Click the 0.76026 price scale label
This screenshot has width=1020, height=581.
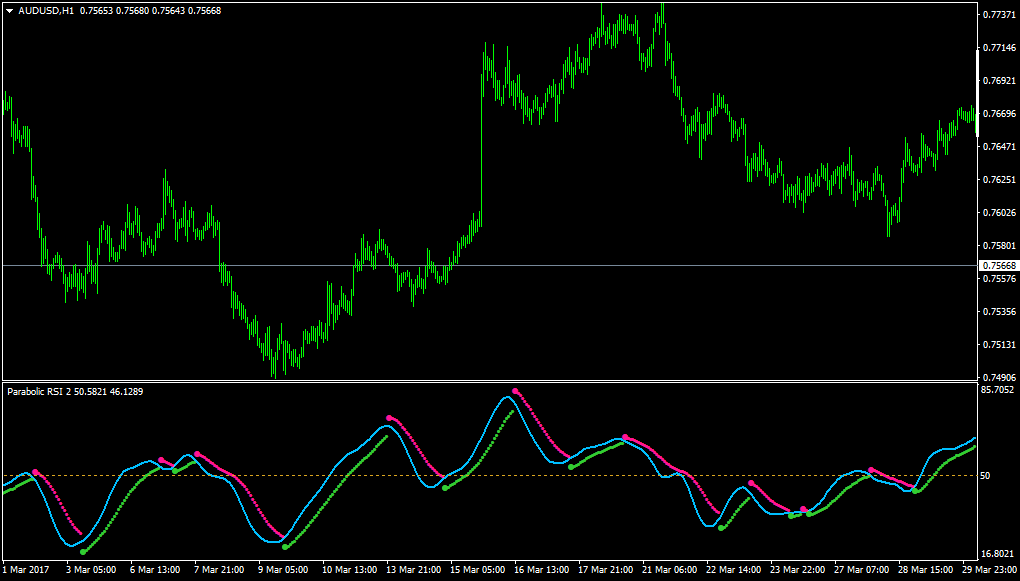click(1000, 213)
